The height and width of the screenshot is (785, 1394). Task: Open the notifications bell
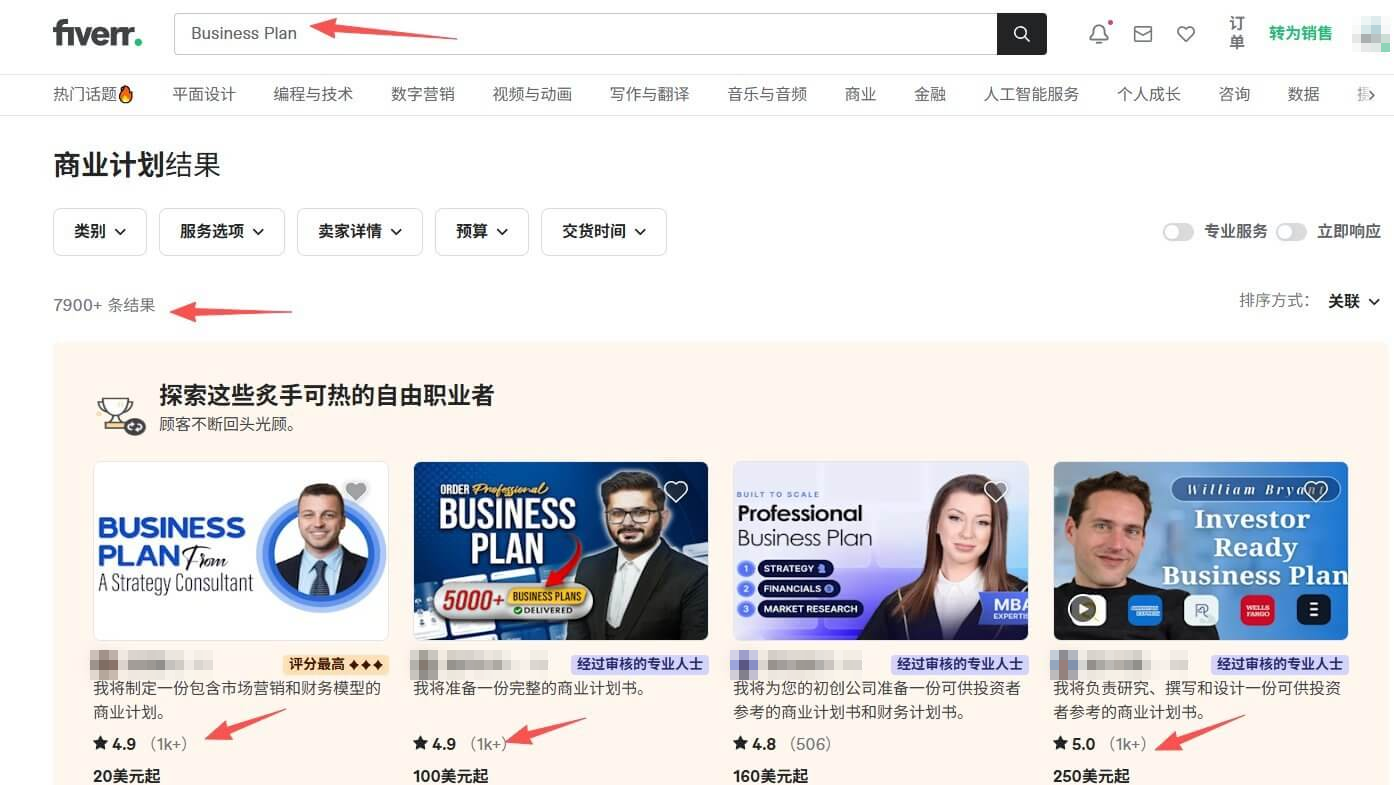pos(1099,34)
